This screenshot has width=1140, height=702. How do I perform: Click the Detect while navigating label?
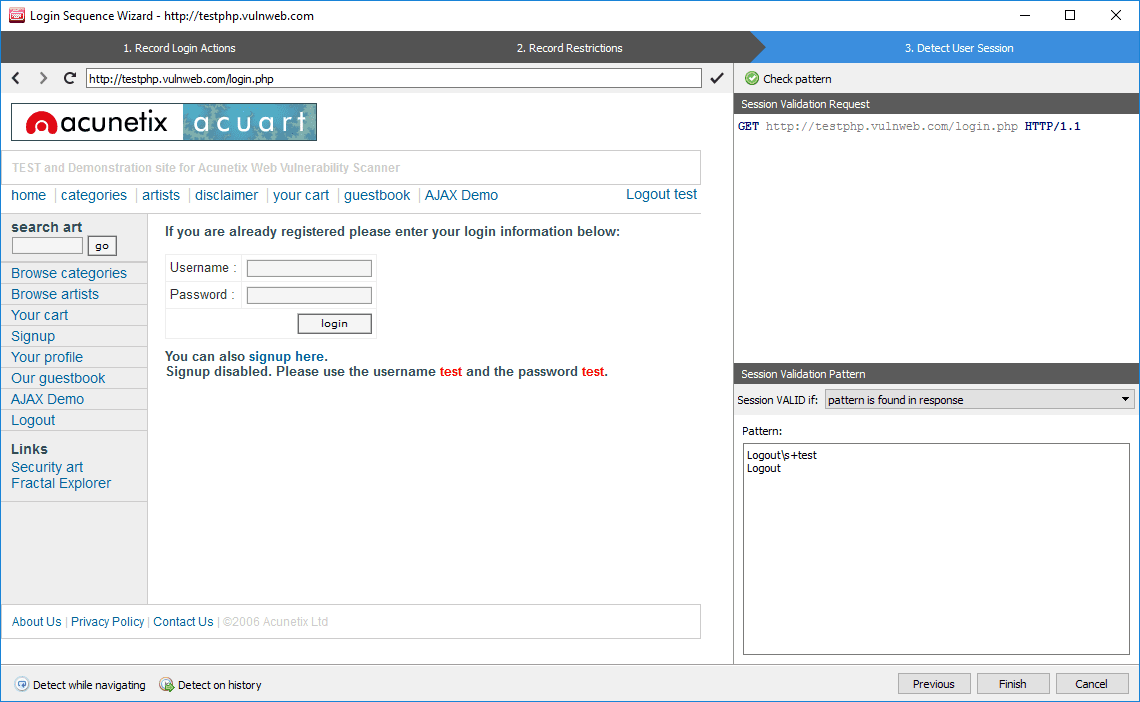coord(89,685)
